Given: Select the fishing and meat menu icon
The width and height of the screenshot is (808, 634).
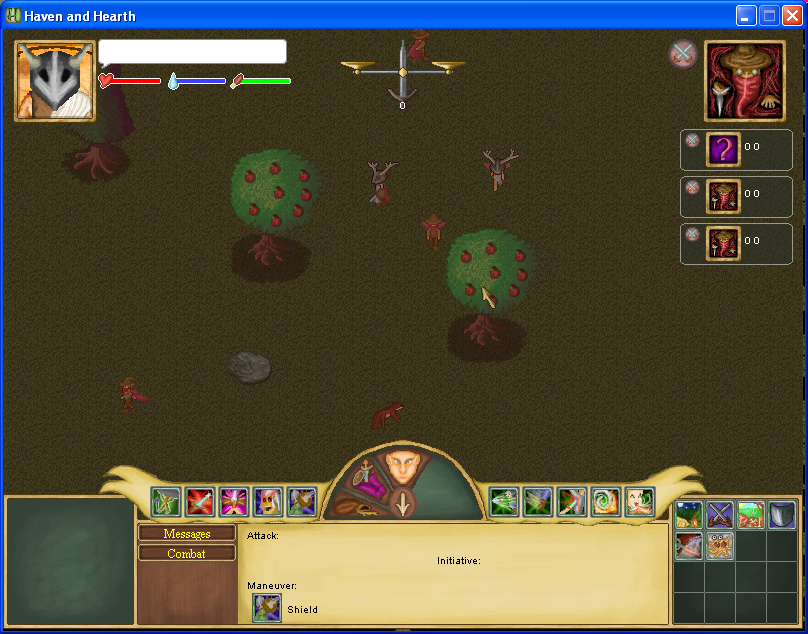Looking at the screenshot, I should [750, 515].
